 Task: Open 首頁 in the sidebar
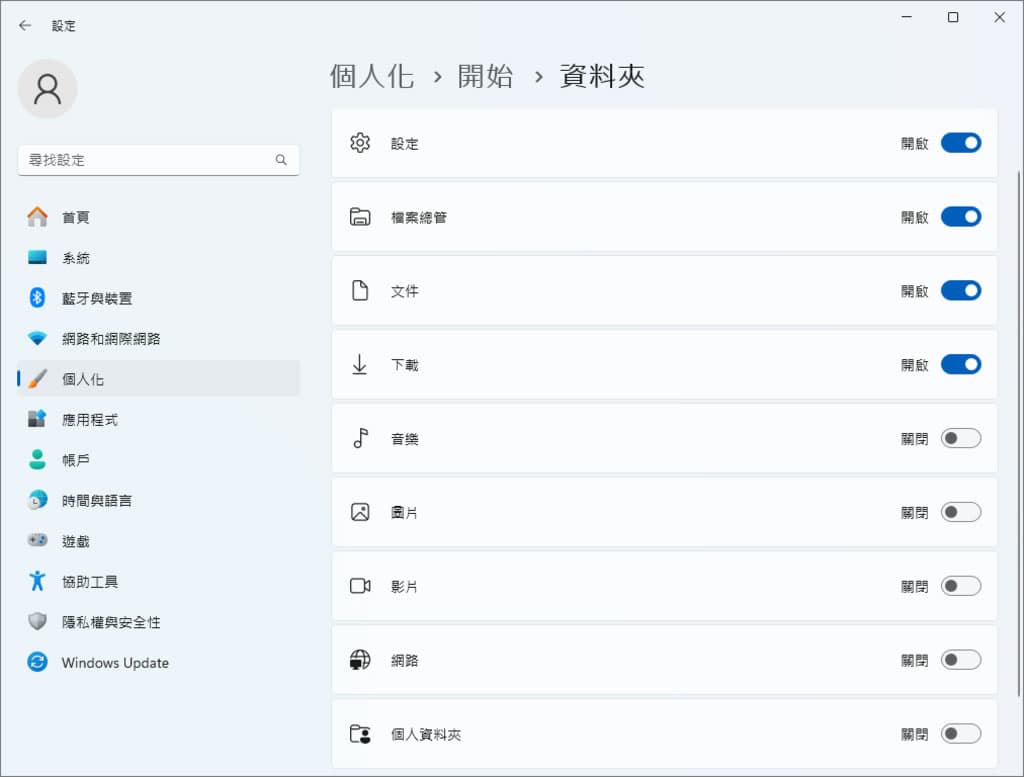(158, 217)
